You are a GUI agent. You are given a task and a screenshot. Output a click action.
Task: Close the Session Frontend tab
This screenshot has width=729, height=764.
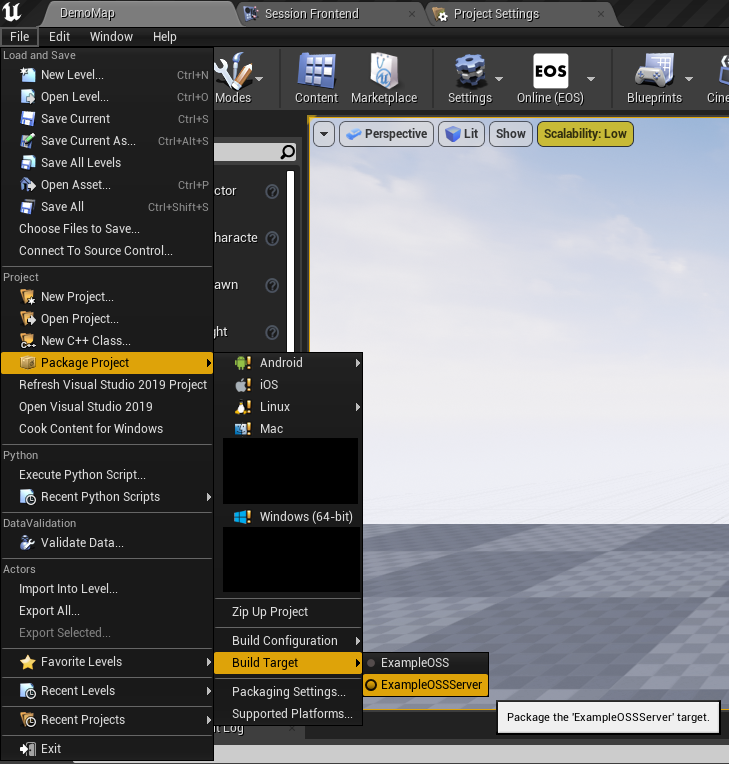tap(412, 14)
